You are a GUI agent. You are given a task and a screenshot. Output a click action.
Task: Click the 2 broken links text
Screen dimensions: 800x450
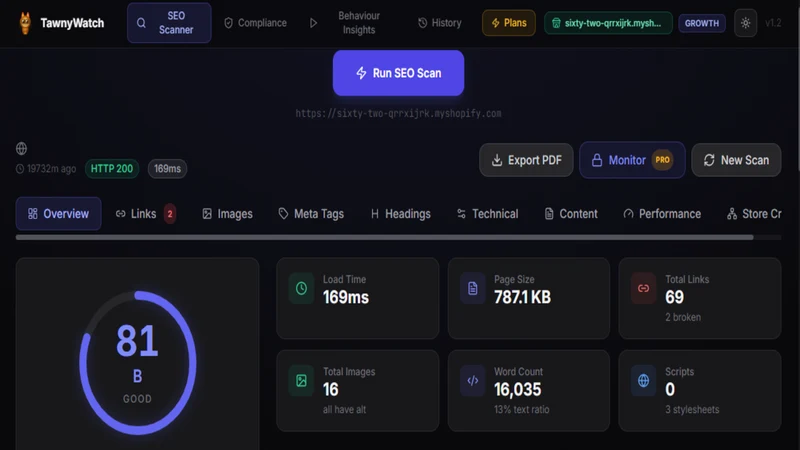coord(683,317)
